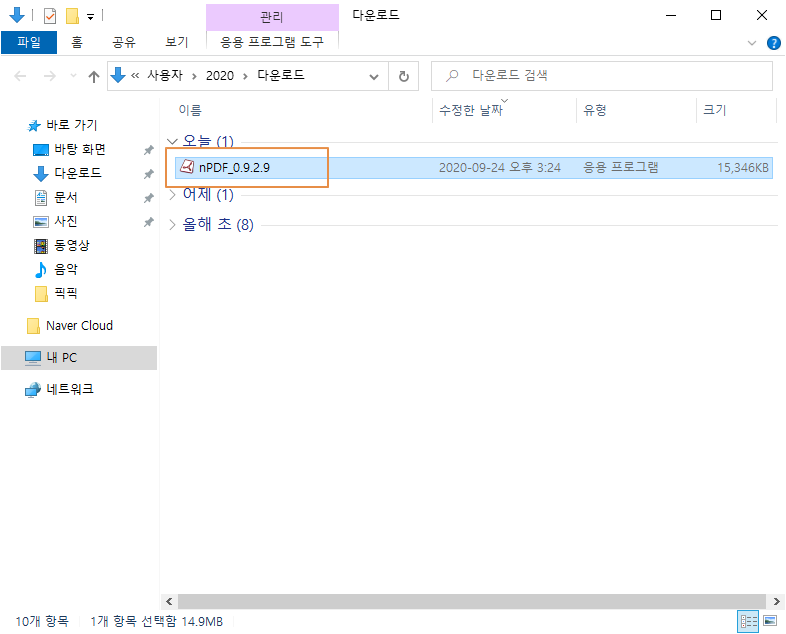Viewport: 786px width, 634px height.
Task: Open the 파일 menu tab
Action: tap(29, 42)
